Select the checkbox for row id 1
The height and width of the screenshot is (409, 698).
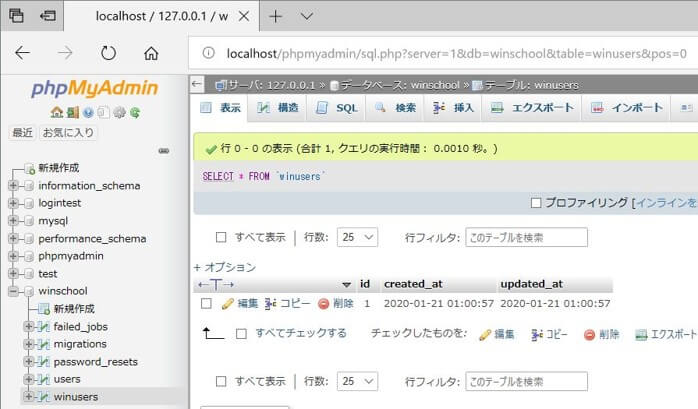tap(206, 304)
